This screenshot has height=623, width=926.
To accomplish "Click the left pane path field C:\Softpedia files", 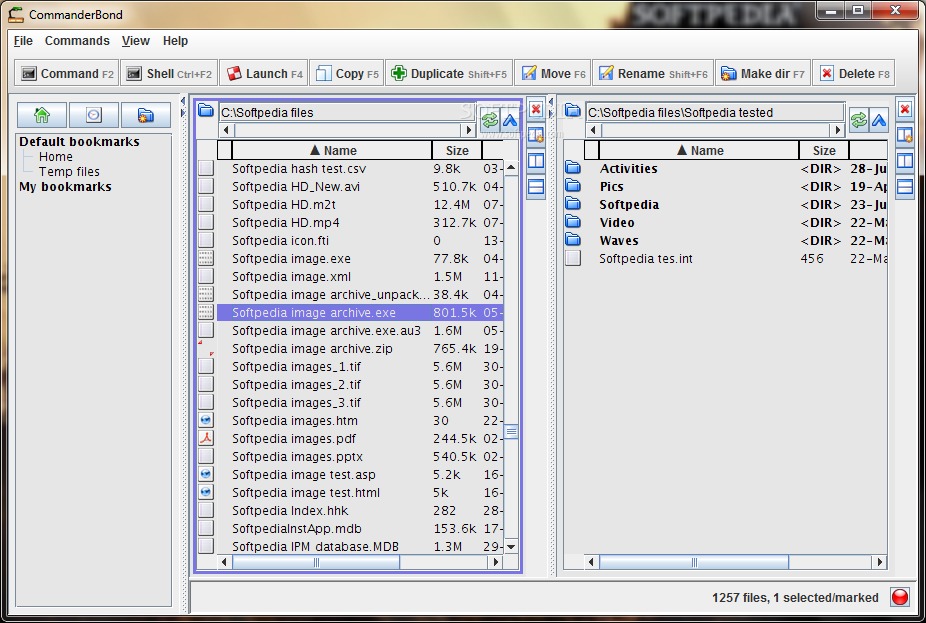I will click(348, 112).
